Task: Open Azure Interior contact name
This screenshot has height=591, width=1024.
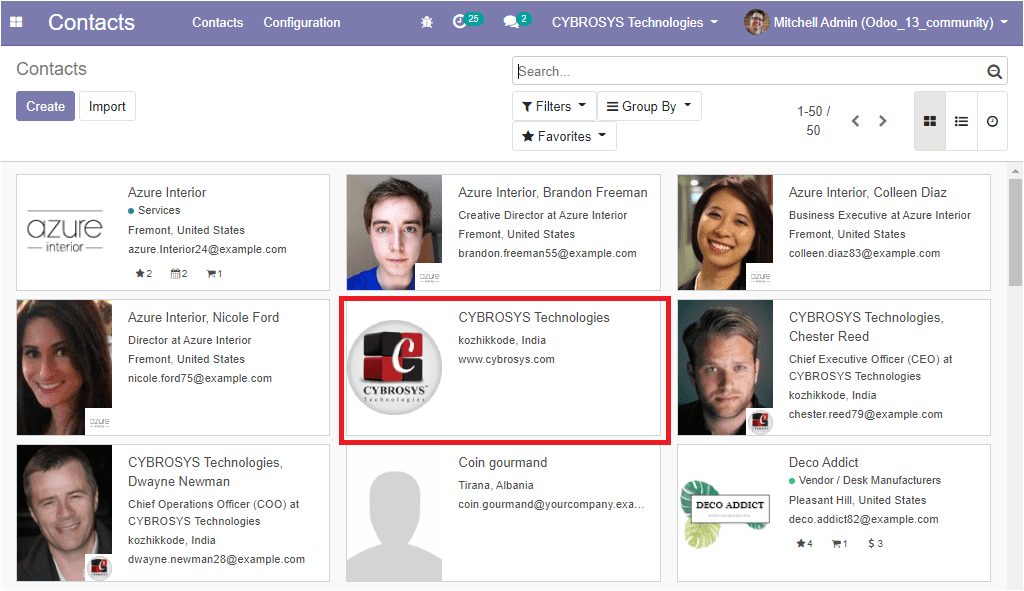Action: (x=167, y=192)
